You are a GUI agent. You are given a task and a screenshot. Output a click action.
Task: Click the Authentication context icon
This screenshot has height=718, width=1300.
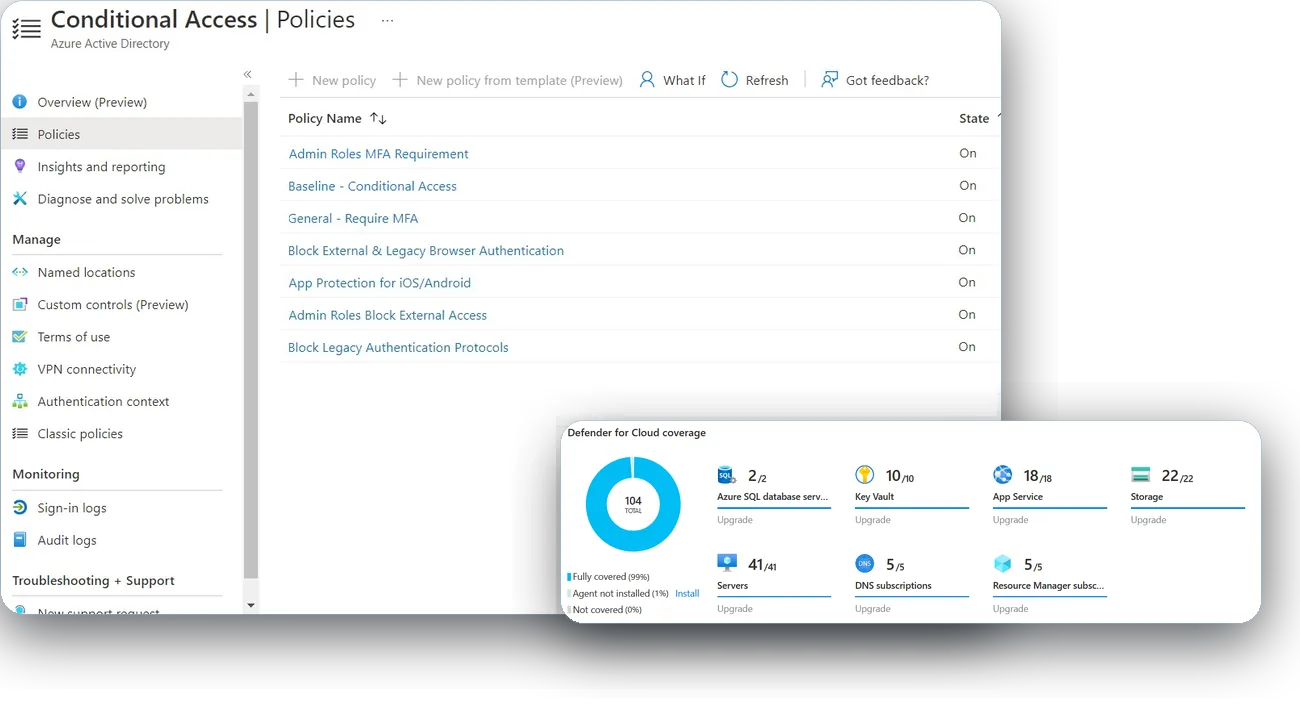point(19,401)
